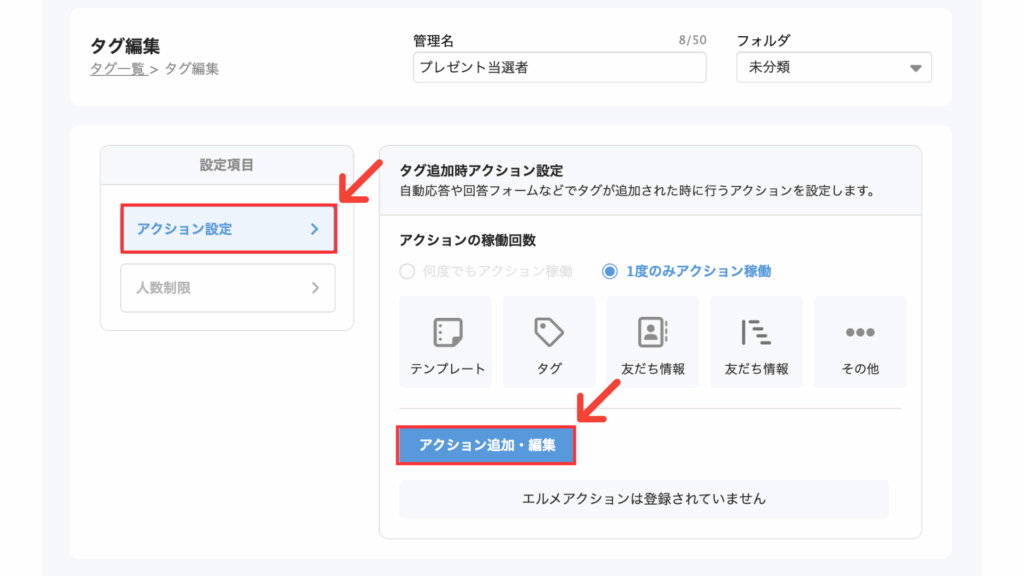Click the フォルダ dropdown arrow
Screen dimensions: 1024x576
(x=915, y=68)
